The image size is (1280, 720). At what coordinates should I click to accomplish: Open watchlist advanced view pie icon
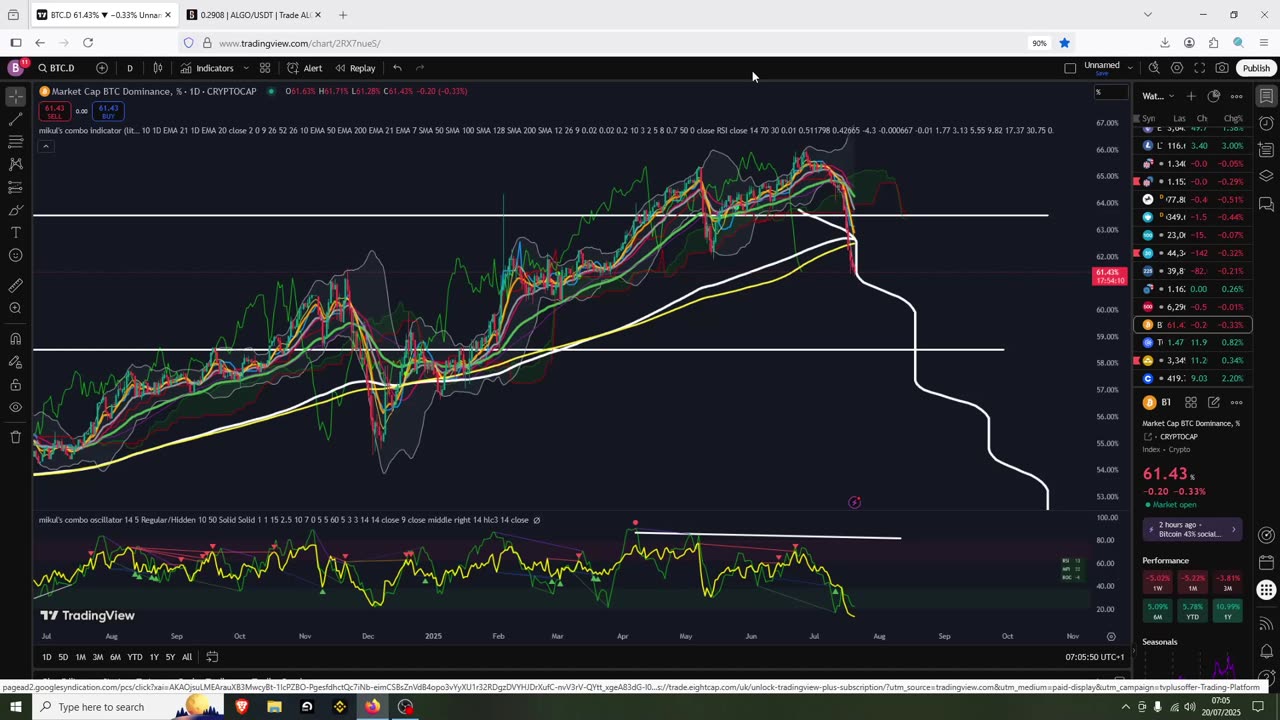tap(1214, 96)
